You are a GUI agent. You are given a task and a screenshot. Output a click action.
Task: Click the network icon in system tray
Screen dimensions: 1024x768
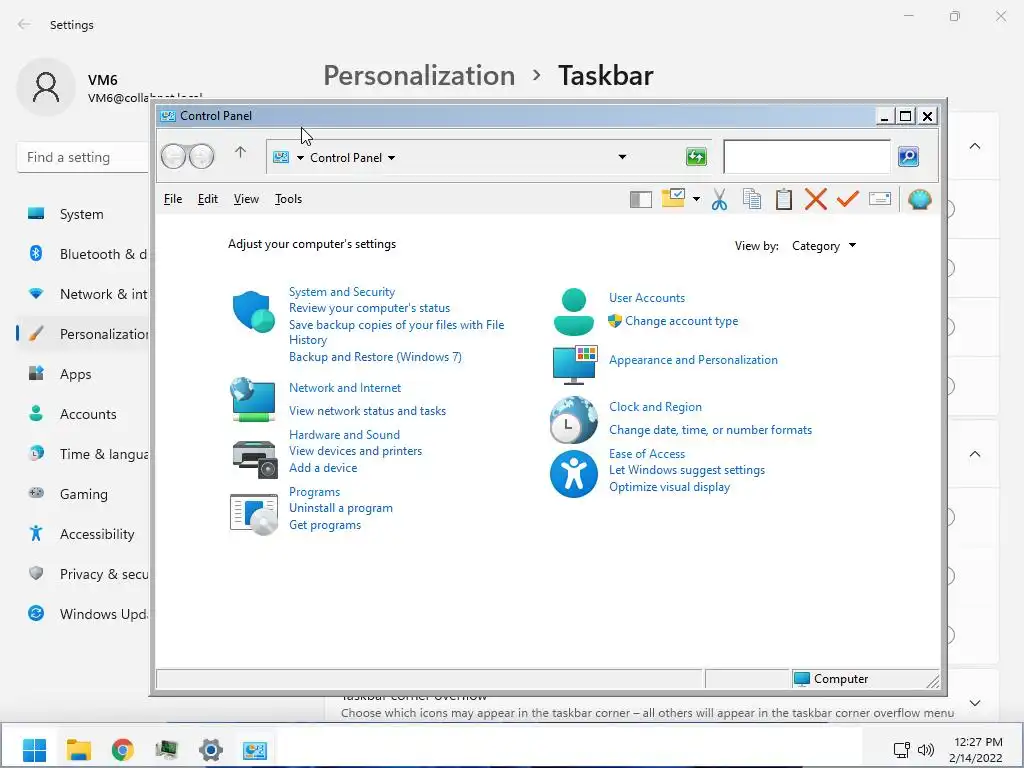(x=902, y=750)
